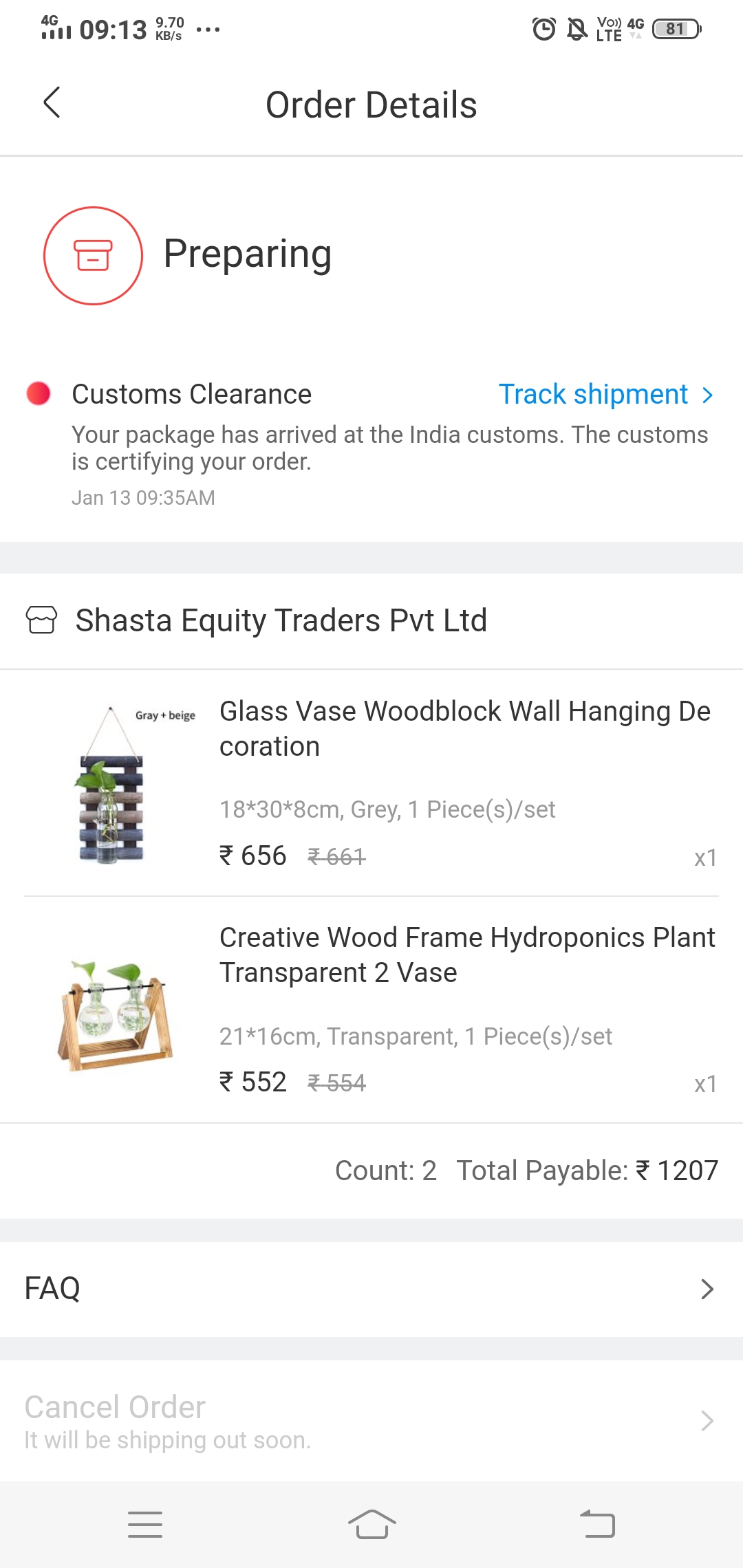Open the FAQ menu item
The width and height of the screenshot is (743, 1568).
[x=52, y=1288]
